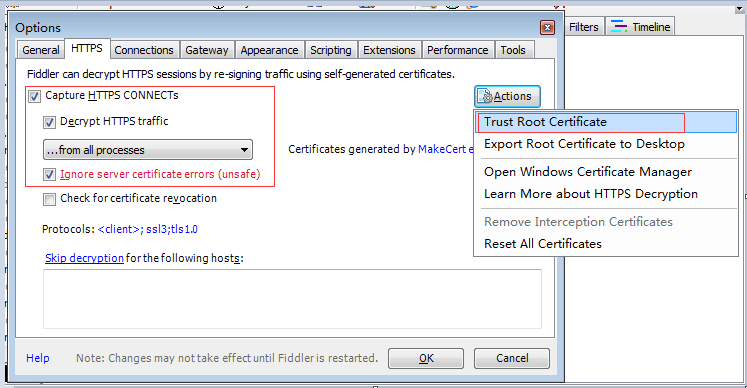Select Export Root Certificate to Desktop
The width and height of the screenshot is (747, 388).
point(606,144)
